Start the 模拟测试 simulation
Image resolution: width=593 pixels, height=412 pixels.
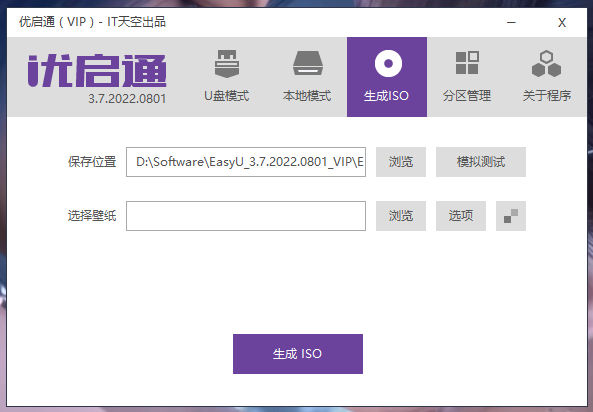(x=481, y=162)
